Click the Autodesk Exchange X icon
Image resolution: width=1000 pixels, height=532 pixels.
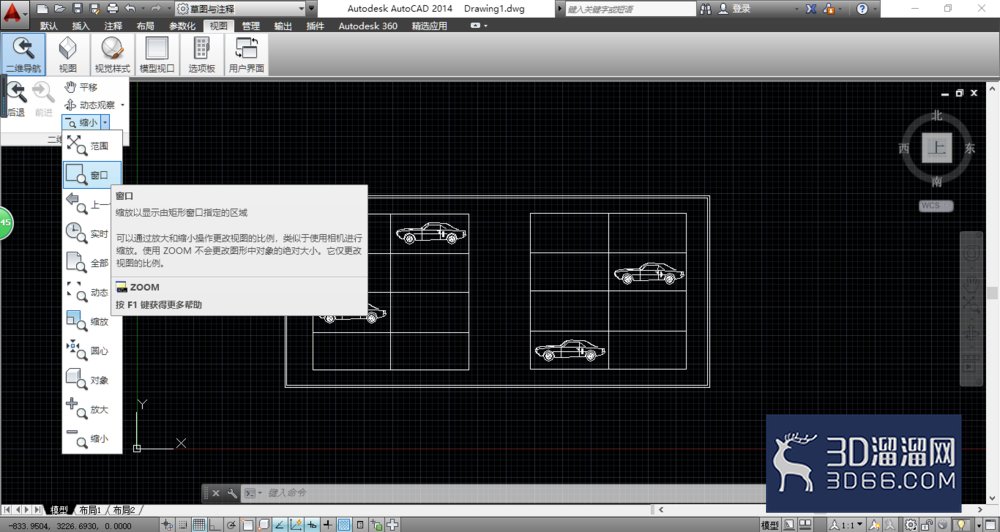pyautogui.click(x=811, y=9)
